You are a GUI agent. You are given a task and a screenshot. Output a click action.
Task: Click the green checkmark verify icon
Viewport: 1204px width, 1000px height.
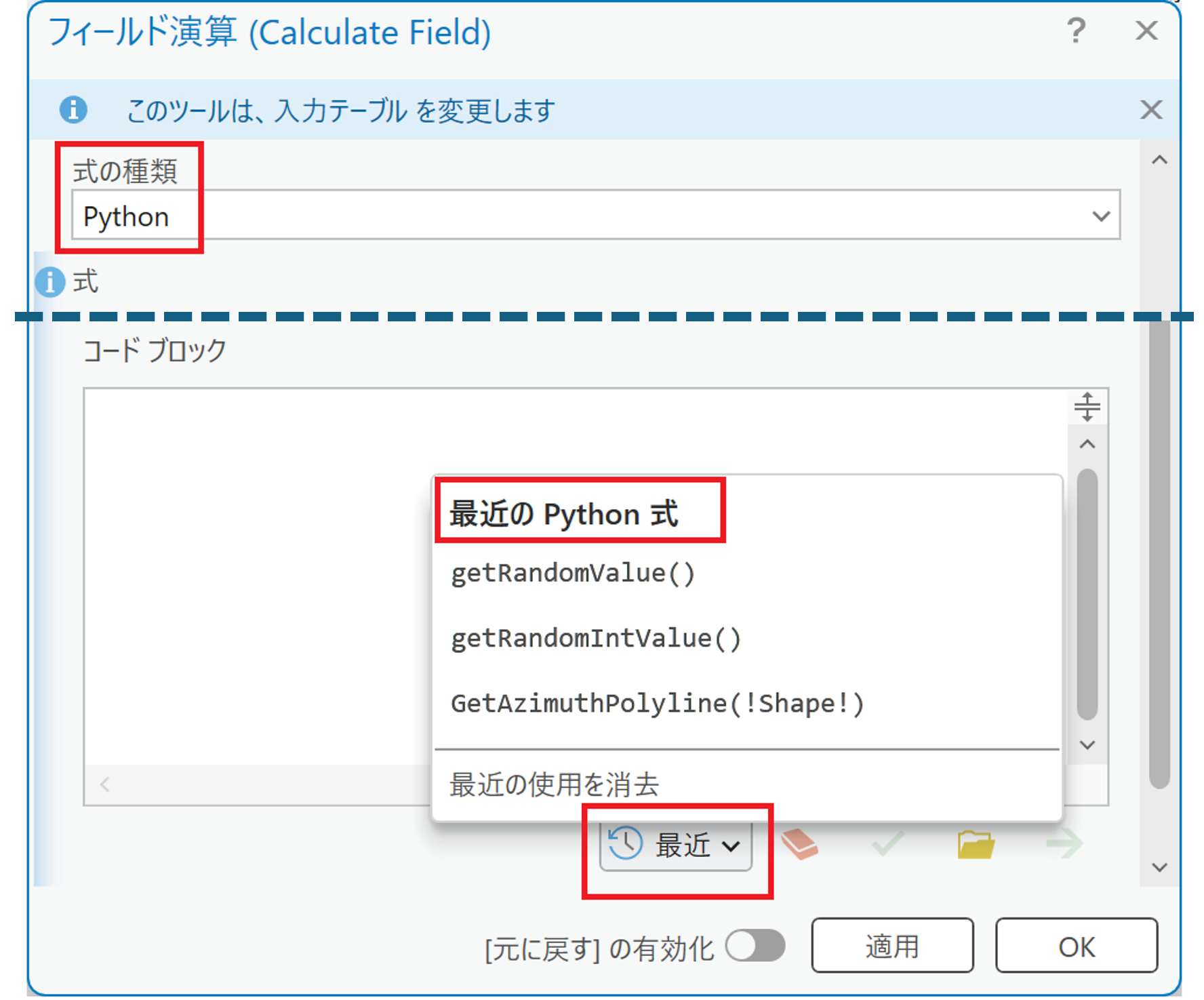coord(887,844)
